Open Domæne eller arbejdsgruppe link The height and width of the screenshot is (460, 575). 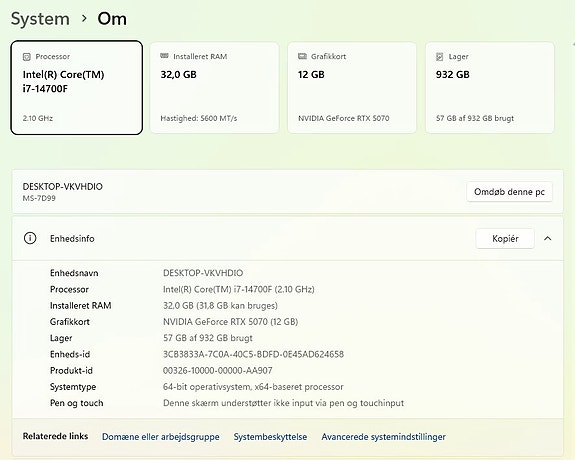click(161, 437)
